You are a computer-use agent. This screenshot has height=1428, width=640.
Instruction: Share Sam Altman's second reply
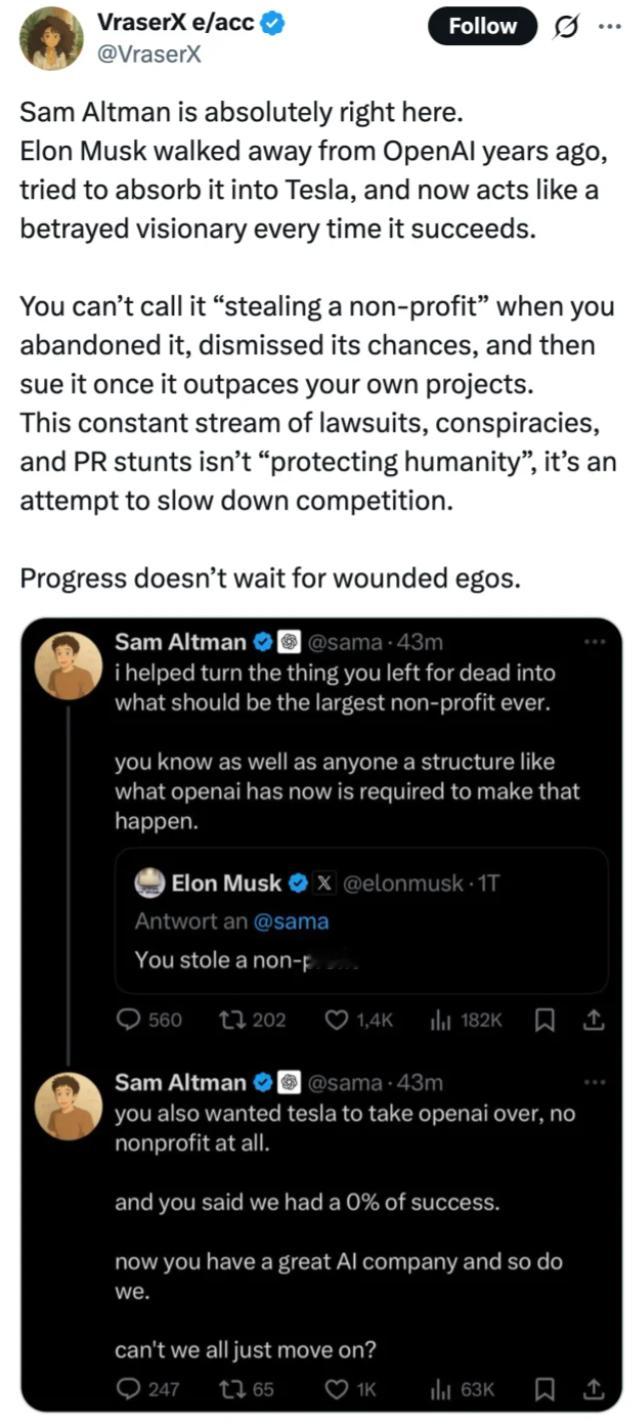pyautogui.click(x=594, y=1389)
